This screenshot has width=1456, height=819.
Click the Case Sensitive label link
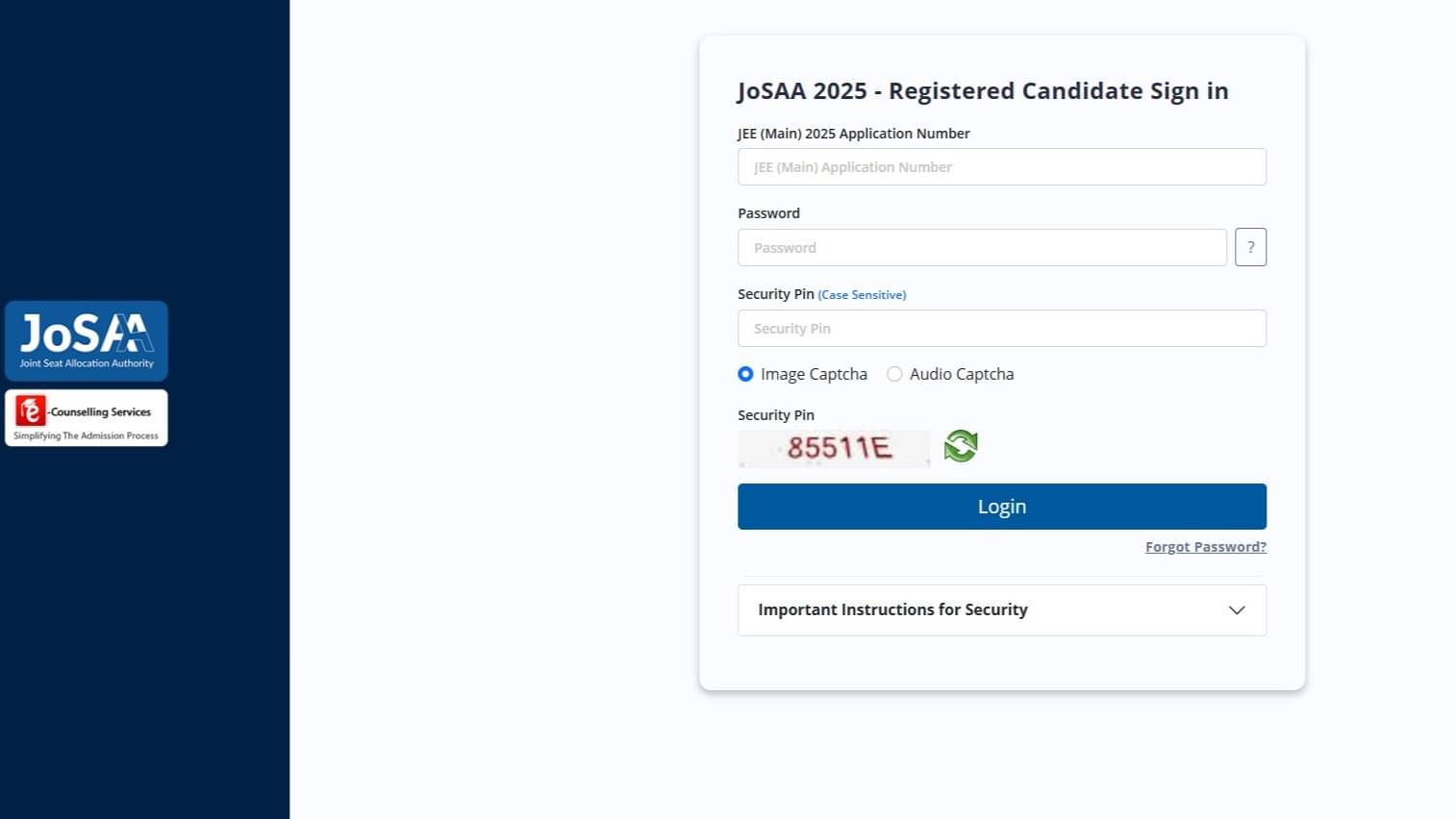tap(862, 294)
